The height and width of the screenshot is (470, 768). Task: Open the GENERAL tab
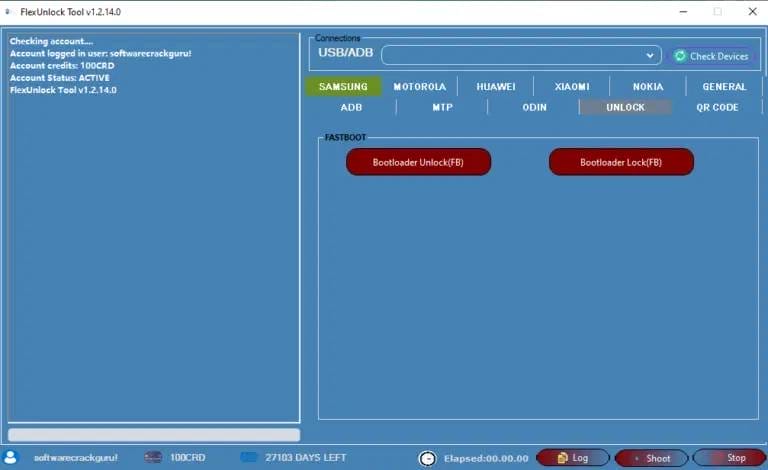click(724, 87)
